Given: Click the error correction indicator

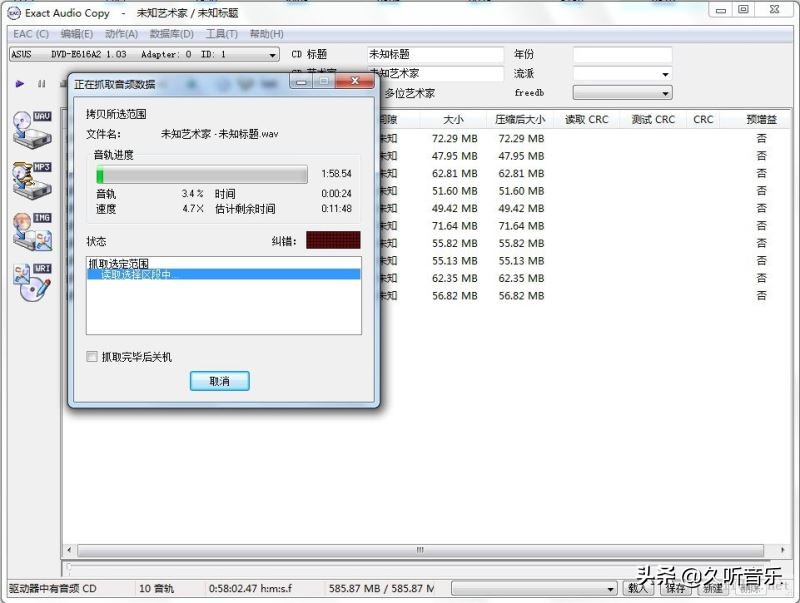Looking at the screenshot, I should pyautogui.click(x=333, y=240).
